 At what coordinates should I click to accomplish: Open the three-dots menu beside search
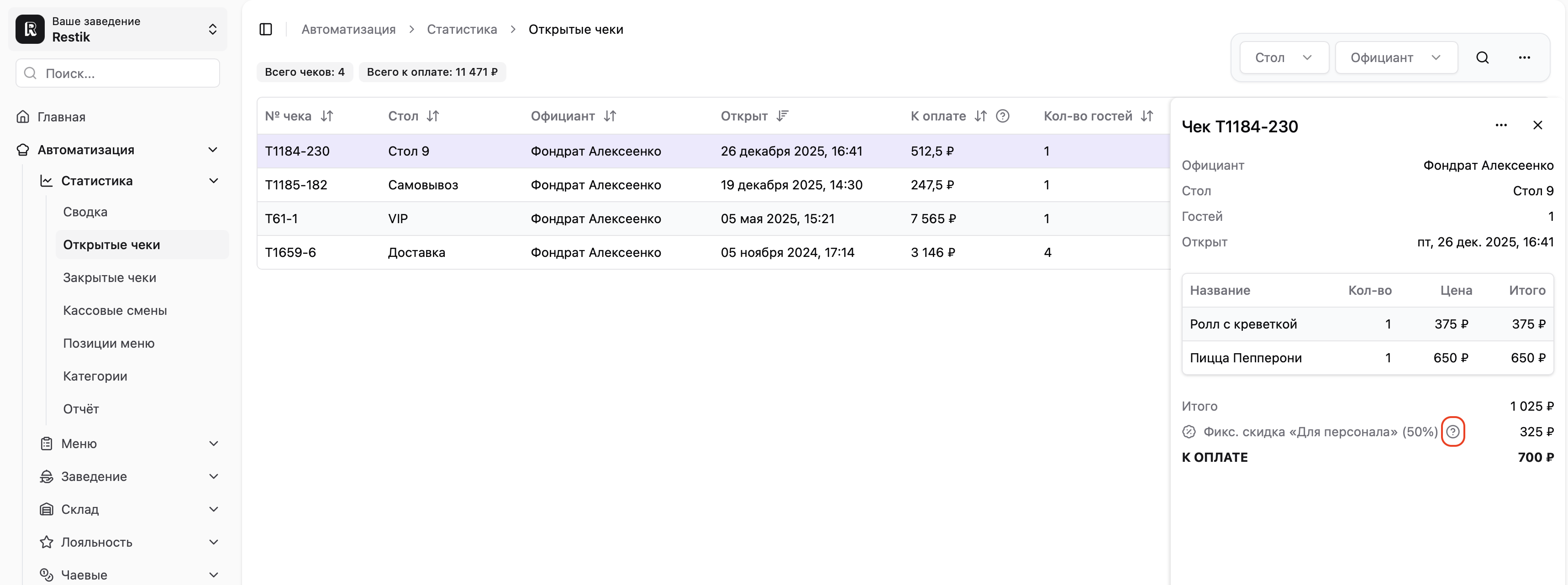pyautogui.click(x=1524, y=58)
